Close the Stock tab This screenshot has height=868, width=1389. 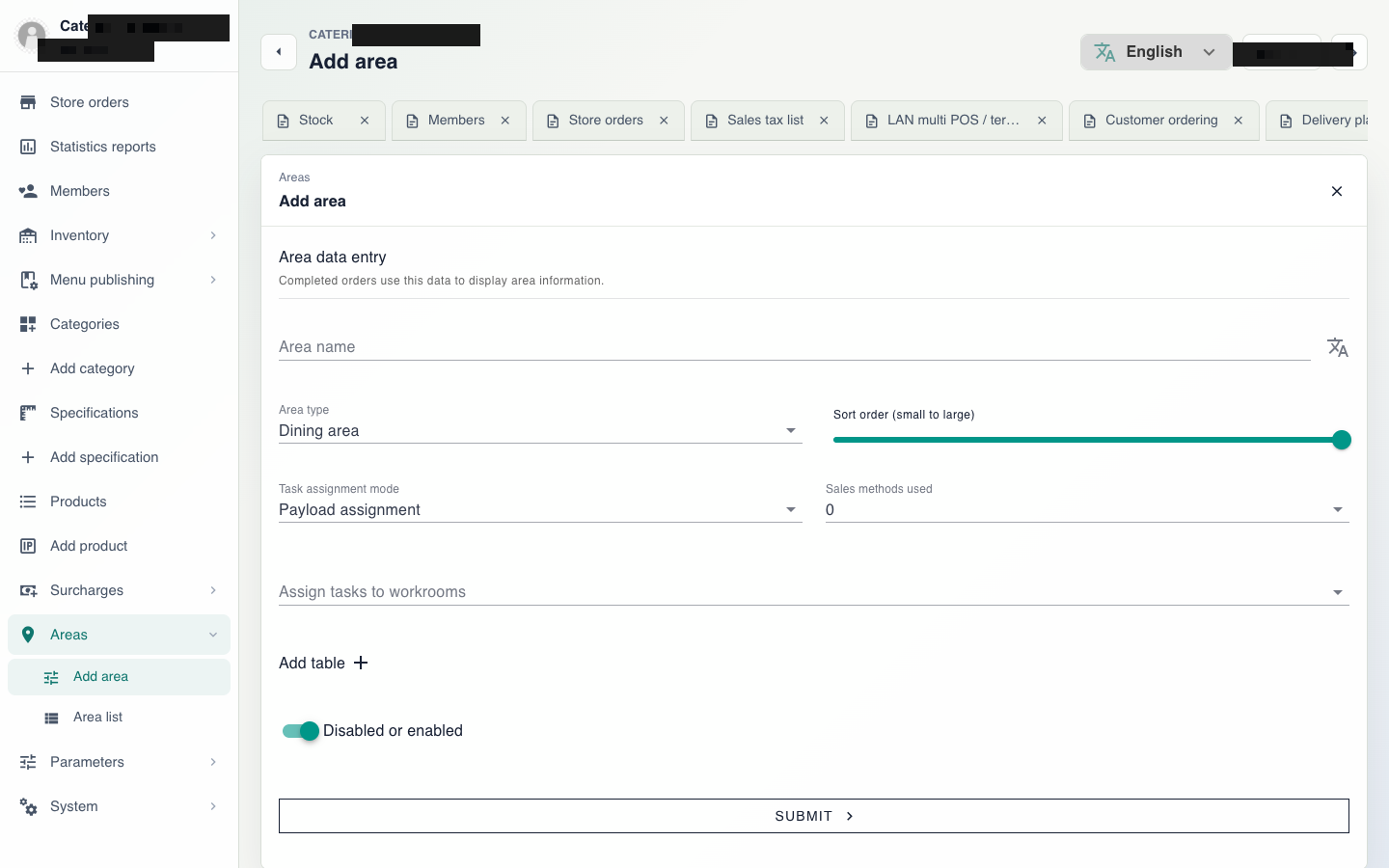click(365, 121)
